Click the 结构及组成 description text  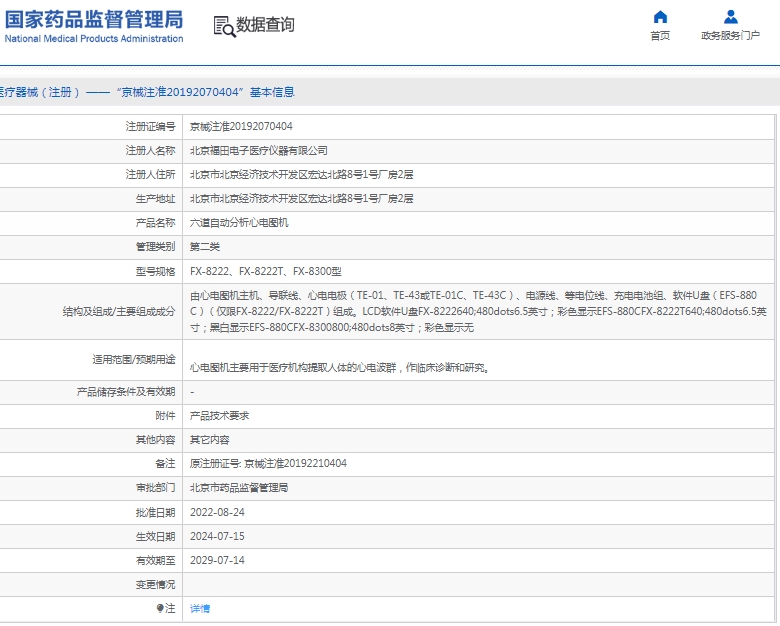(478, 312)
